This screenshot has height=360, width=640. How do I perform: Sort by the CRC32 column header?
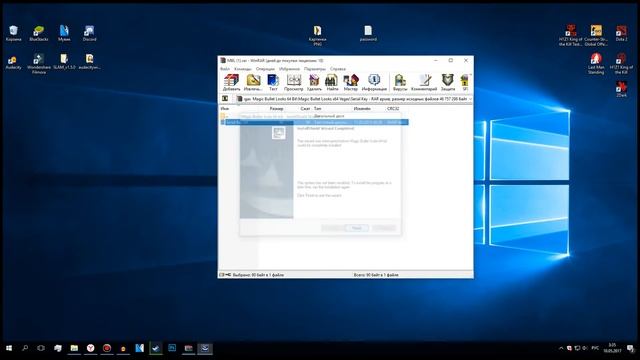coord(393,109)
